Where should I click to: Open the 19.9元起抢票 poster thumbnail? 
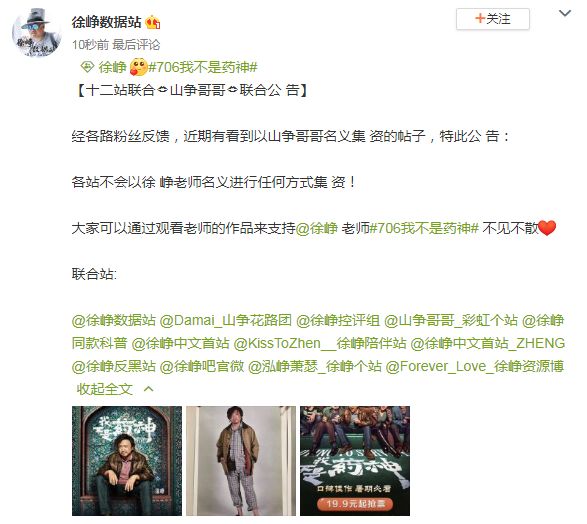[x=355, y=461]
